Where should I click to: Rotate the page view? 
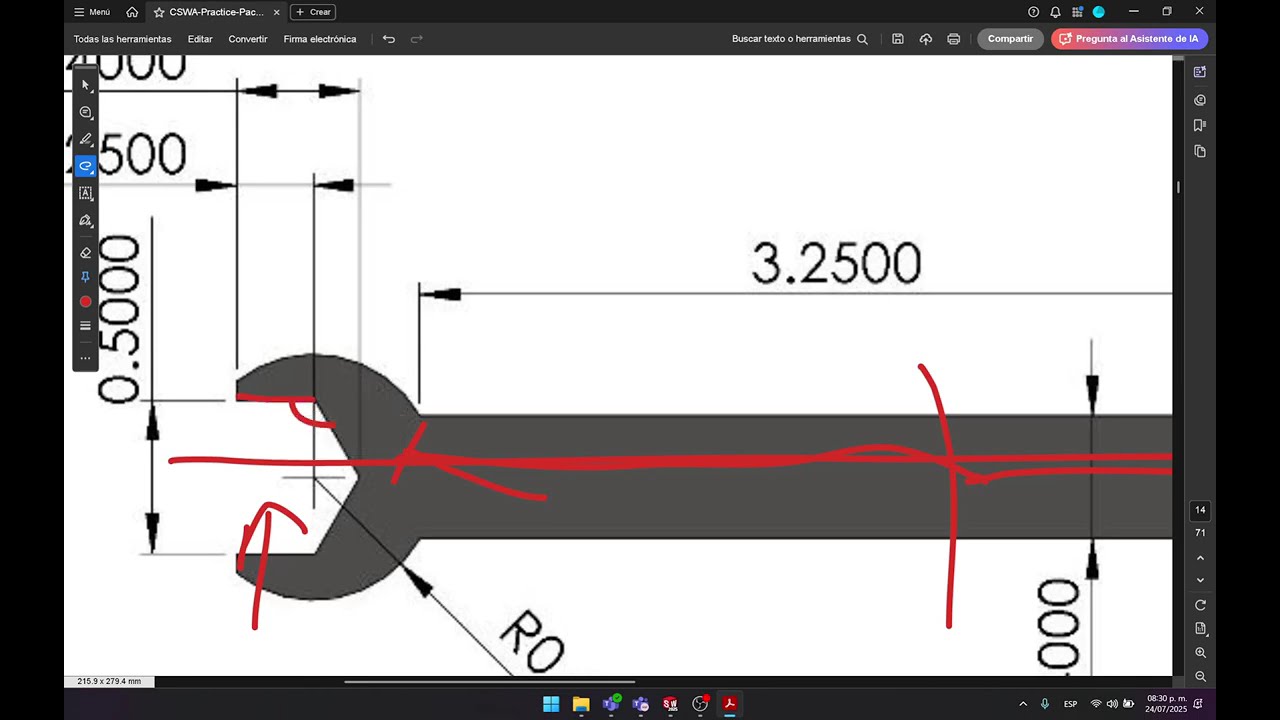1200,605
